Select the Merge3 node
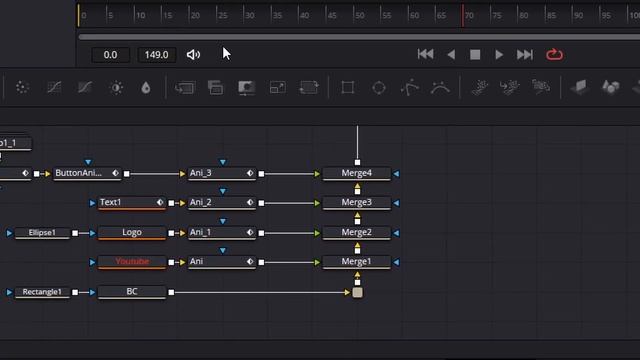640x360 pixels. (x=356, y=202)
